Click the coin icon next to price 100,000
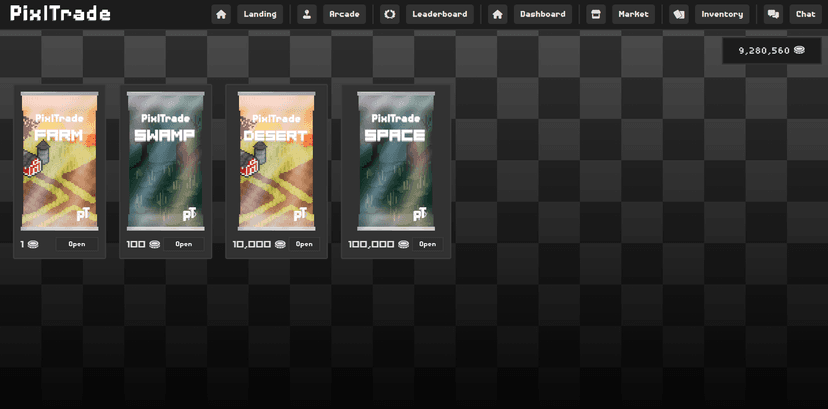Viewport: 828px width, 409px height. point(403,244)
